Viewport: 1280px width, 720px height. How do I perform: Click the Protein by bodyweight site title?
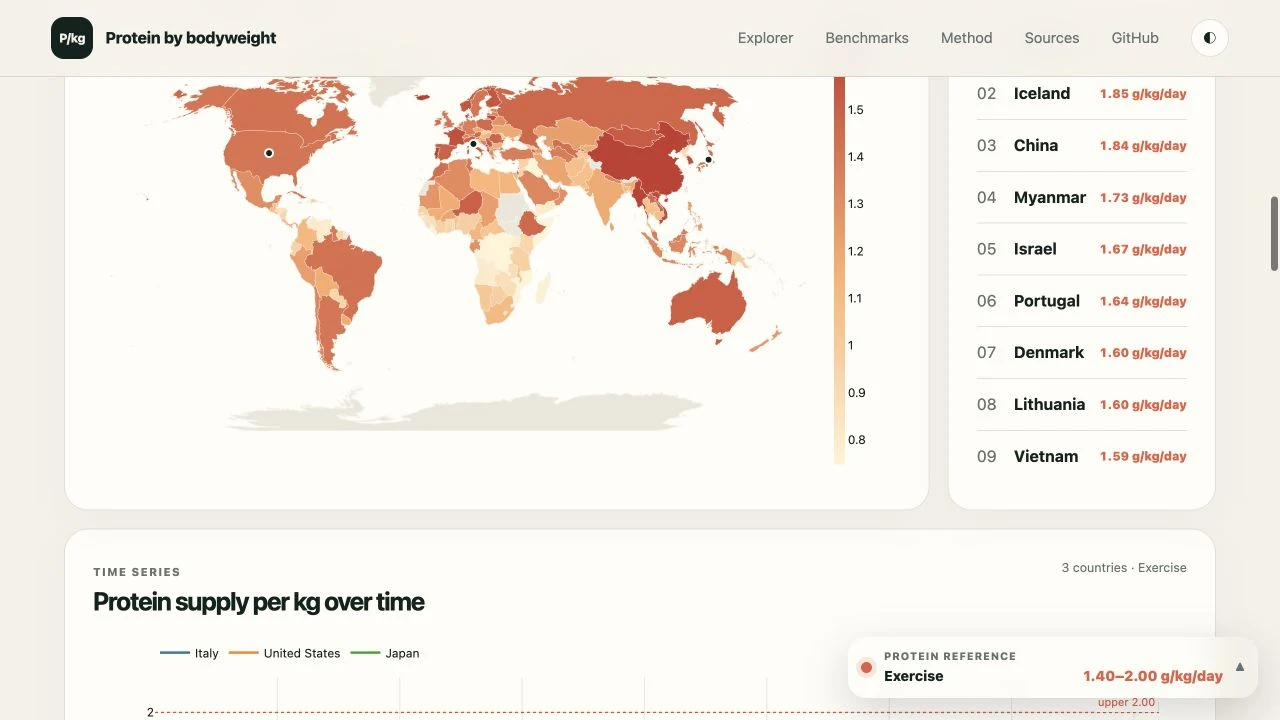(x=191, y=38)
